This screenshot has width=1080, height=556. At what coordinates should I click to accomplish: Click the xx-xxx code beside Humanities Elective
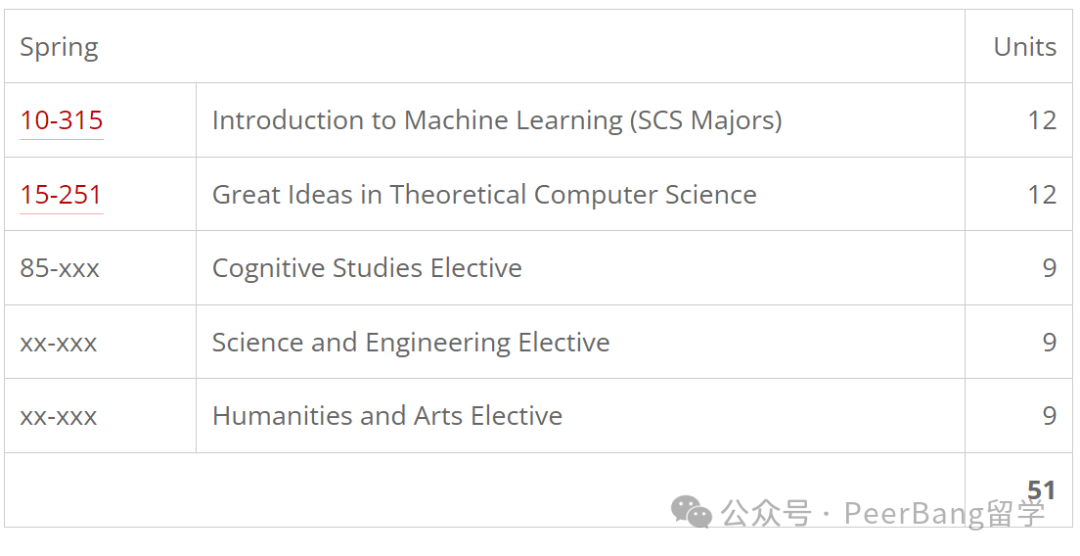pyautogui.click(x=59, y=416)
